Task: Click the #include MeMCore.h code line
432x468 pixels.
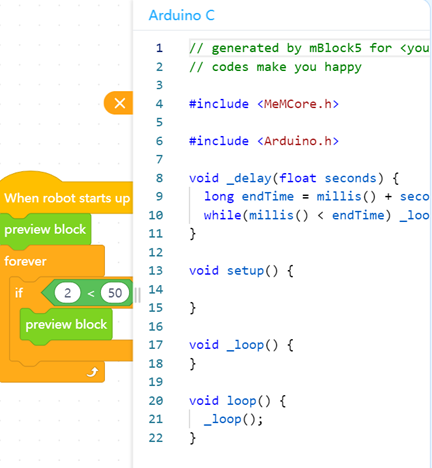Action: click(264, 104)
